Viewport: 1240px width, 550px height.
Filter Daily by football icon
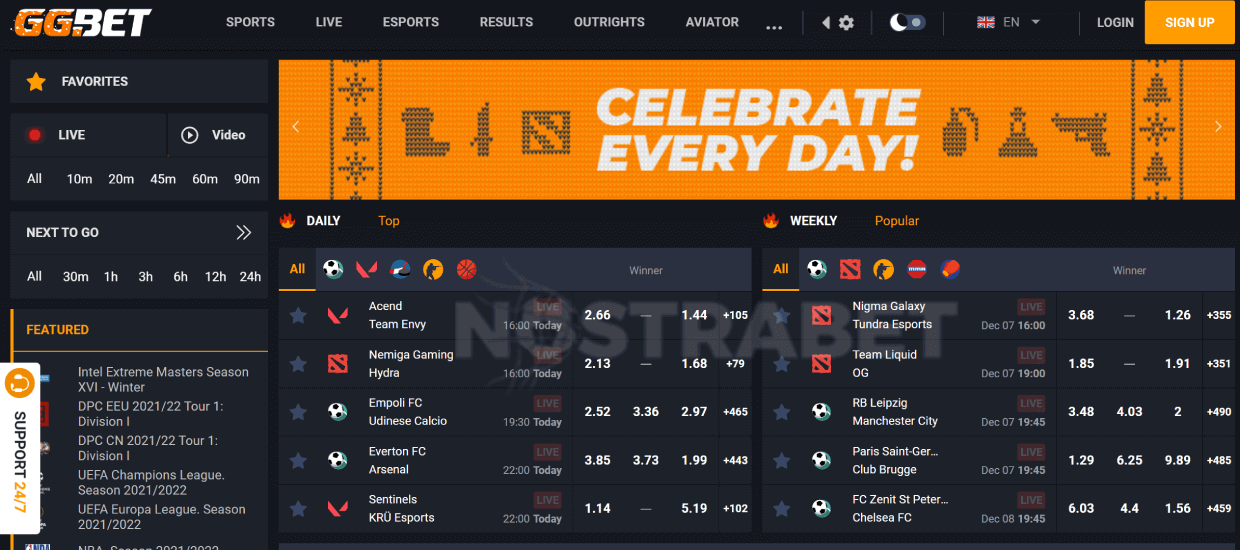pos(334,269)
